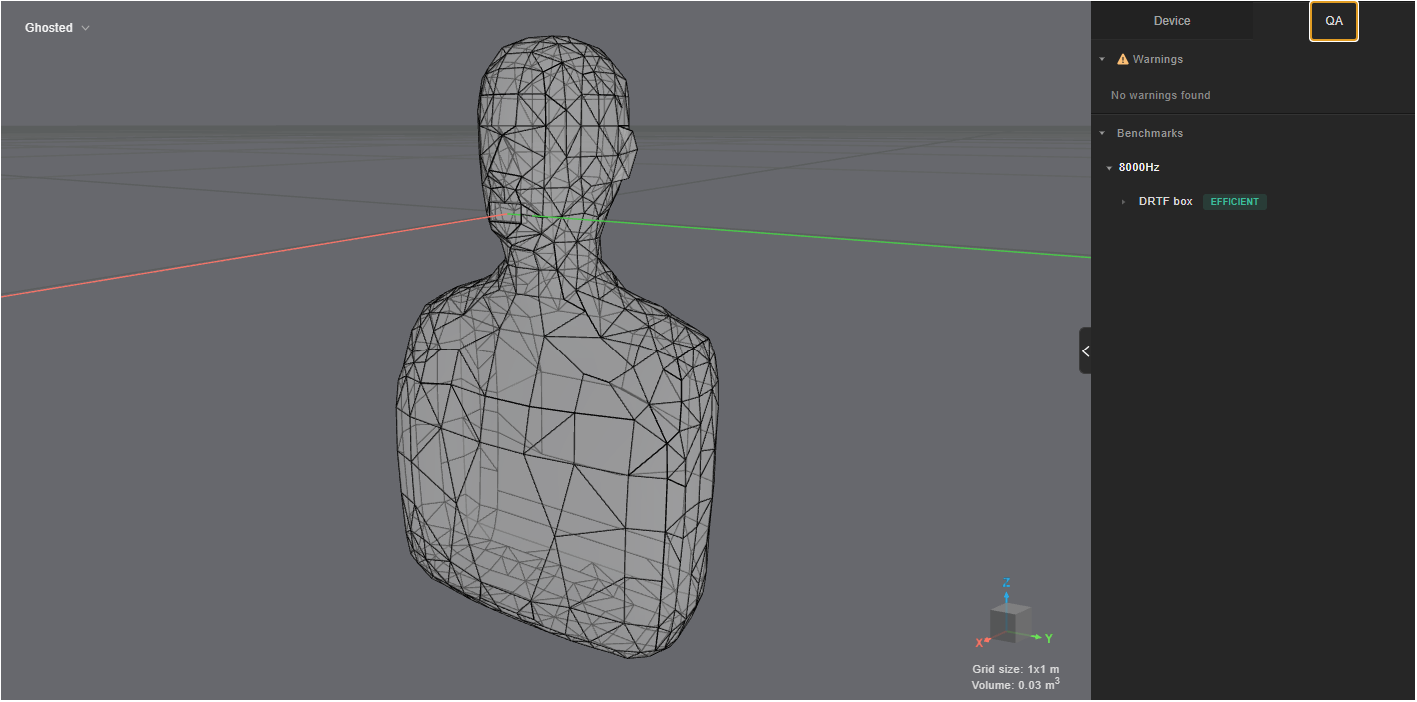Click the orientation cube gizmo

click(x=1010, y=624)
